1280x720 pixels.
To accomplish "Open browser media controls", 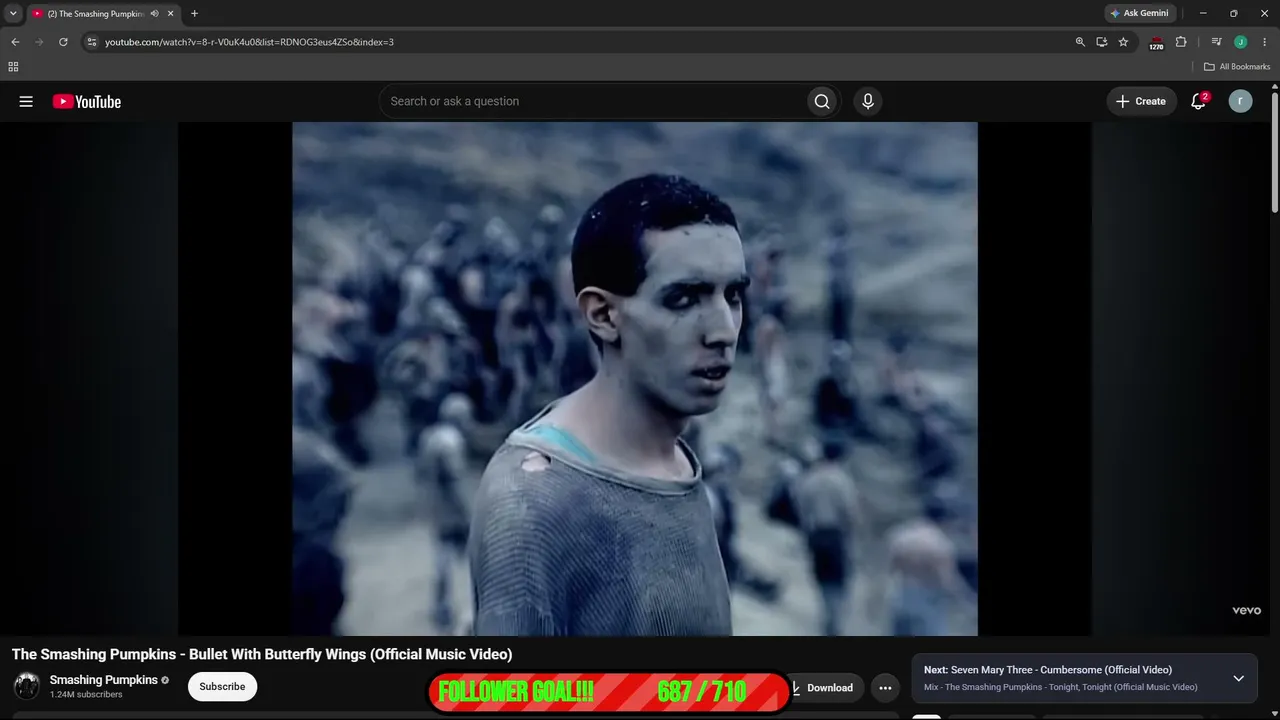I will coord(1216,42).
